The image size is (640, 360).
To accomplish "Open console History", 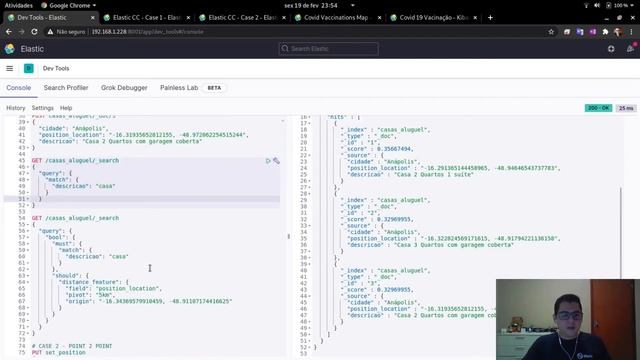I will coord(16,108).
